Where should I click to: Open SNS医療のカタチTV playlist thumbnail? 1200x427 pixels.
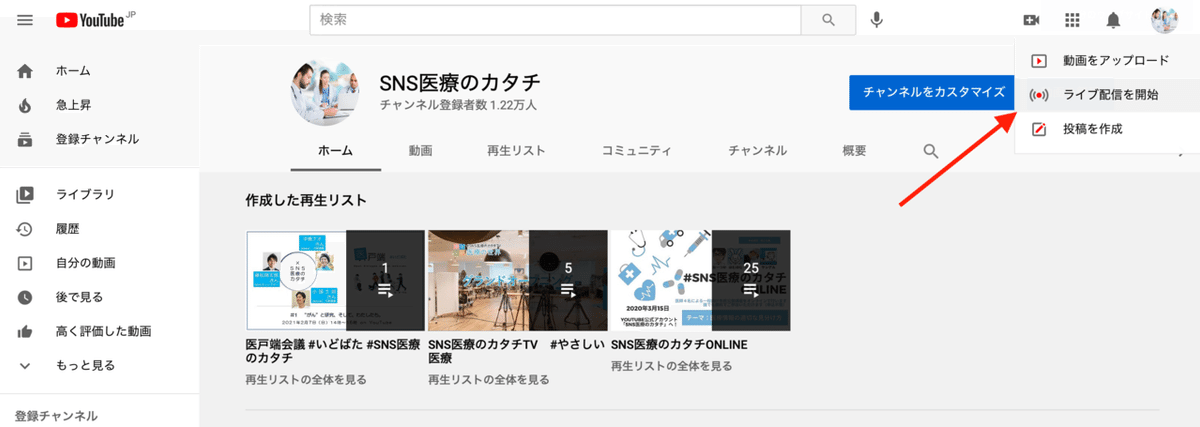click(x=518, y=280)
